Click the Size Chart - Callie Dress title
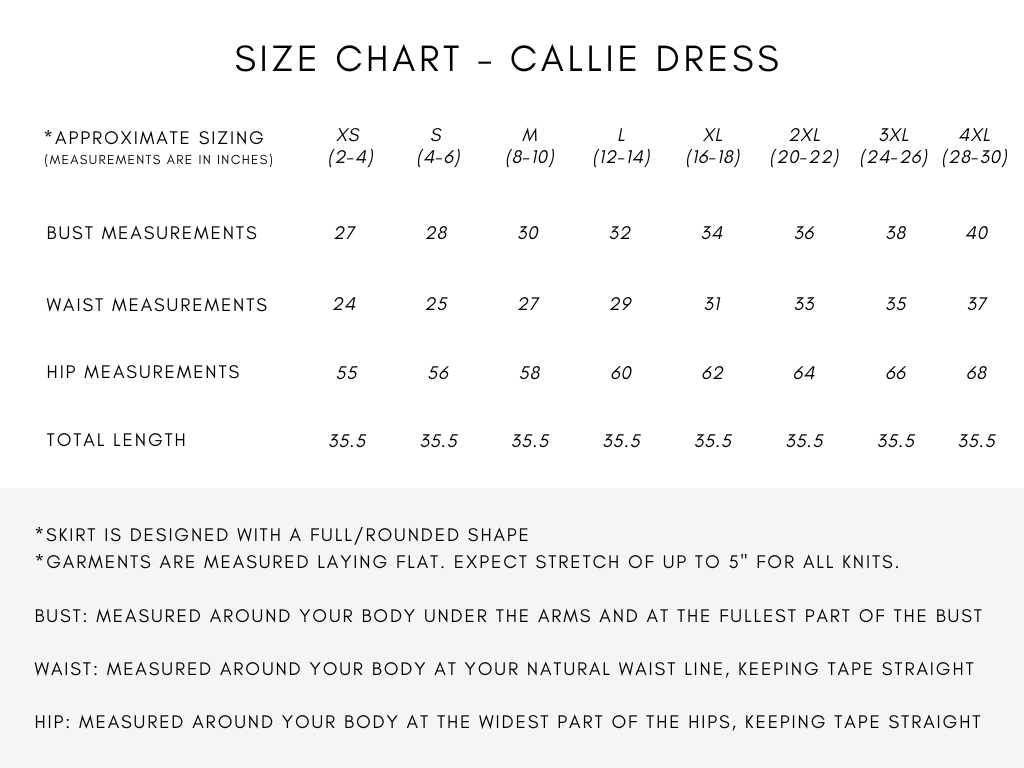The height and width of the screenshot is (768, 1024). (x=508, y=60)
